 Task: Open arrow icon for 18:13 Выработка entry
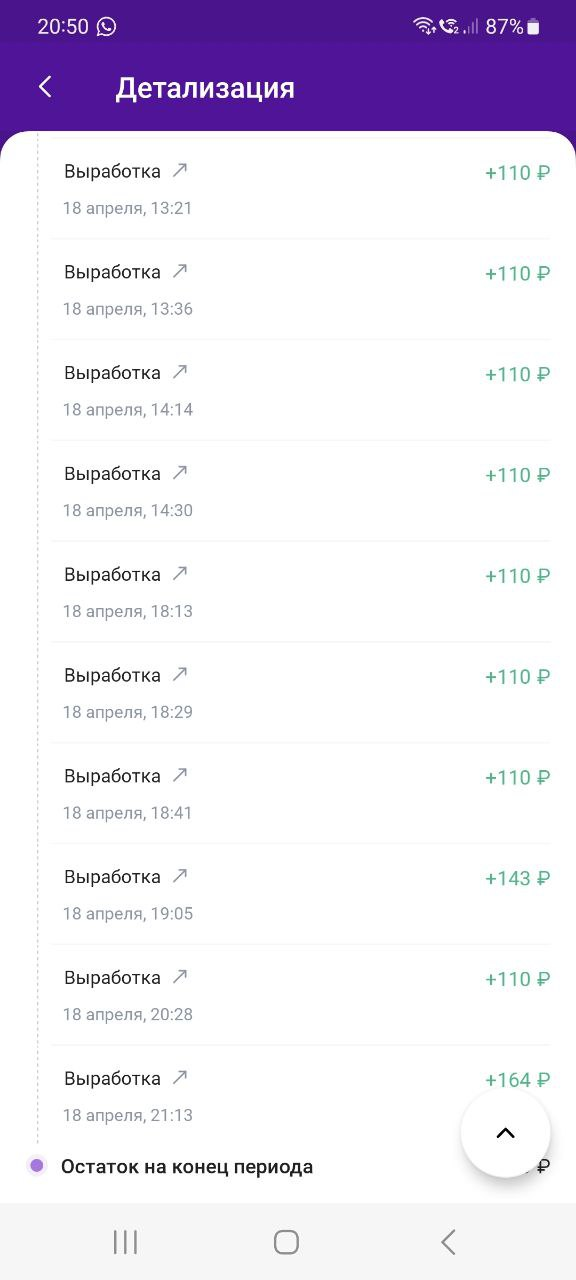coord(180,574)
